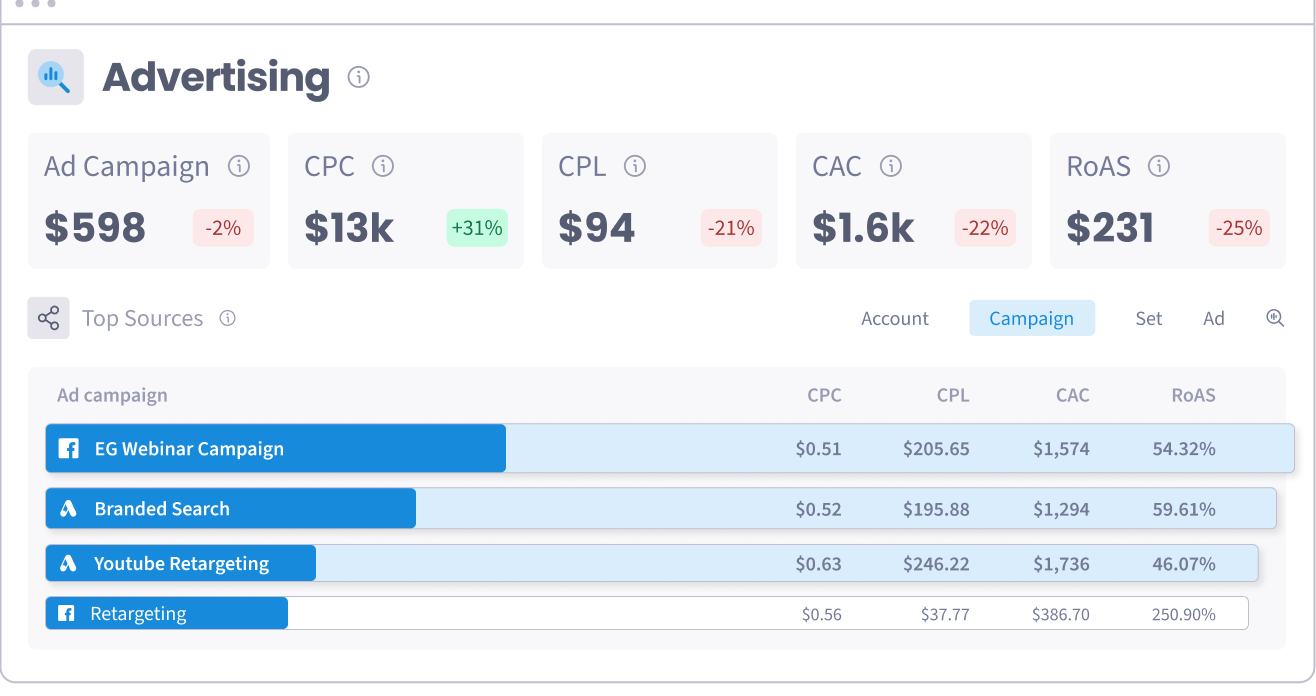Click $0.51 CPC in EG Webinar row

click(x=819, y=449)
